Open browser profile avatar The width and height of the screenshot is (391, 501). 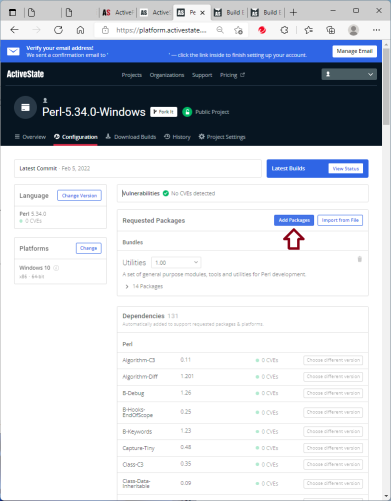353,30
